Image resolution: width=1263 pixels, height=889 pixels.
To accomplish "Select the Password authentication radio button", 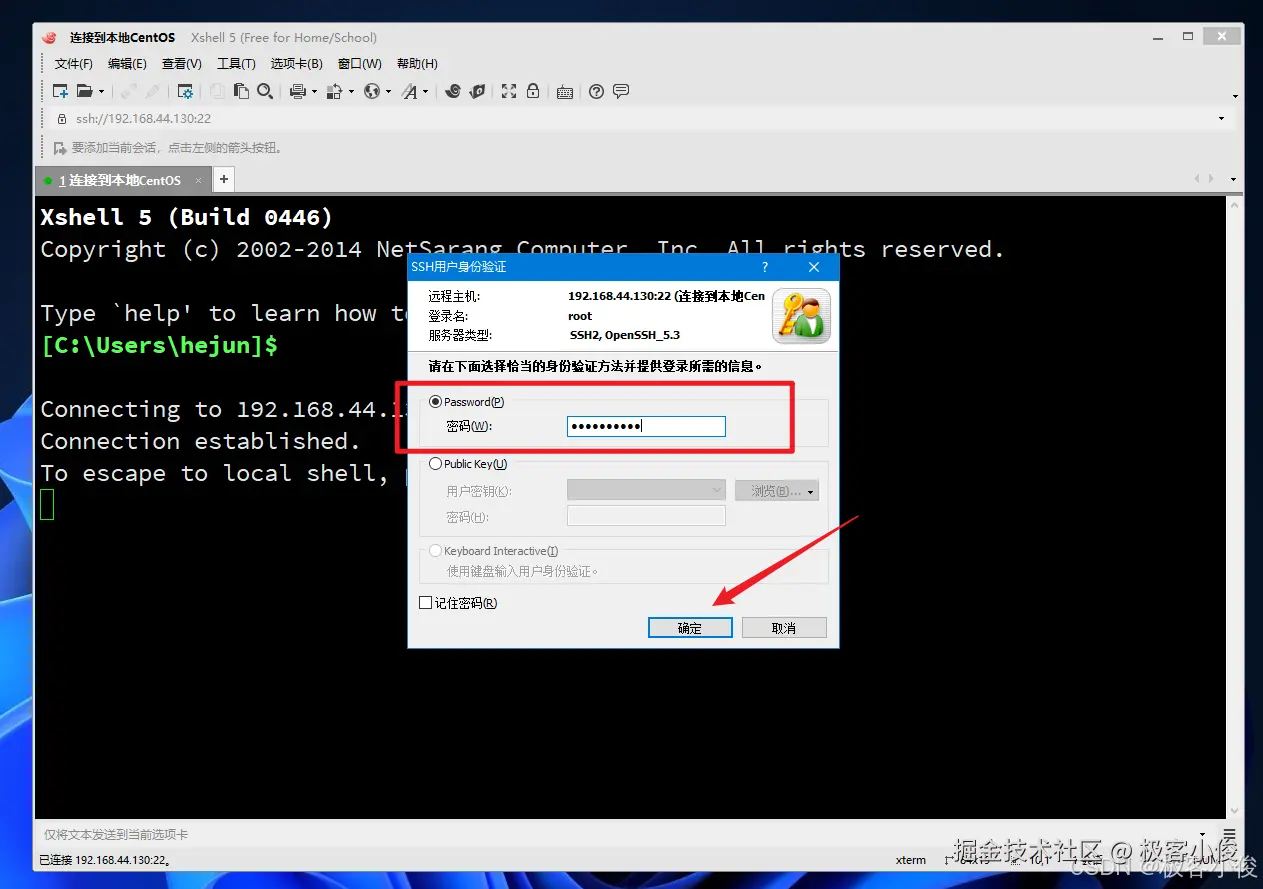I will coord(435,402).
